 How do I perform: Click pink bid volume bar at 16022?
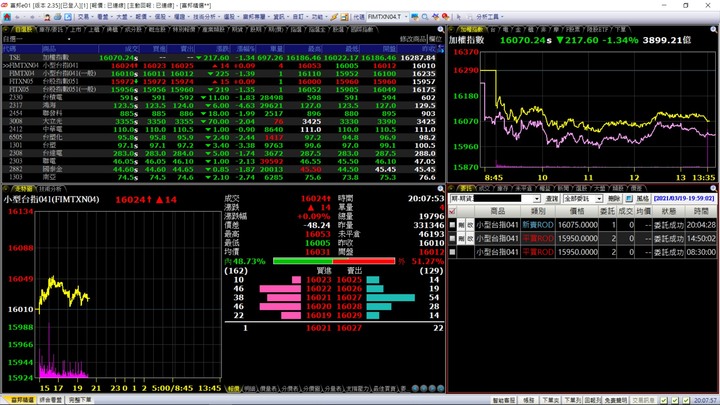(280, 288)
